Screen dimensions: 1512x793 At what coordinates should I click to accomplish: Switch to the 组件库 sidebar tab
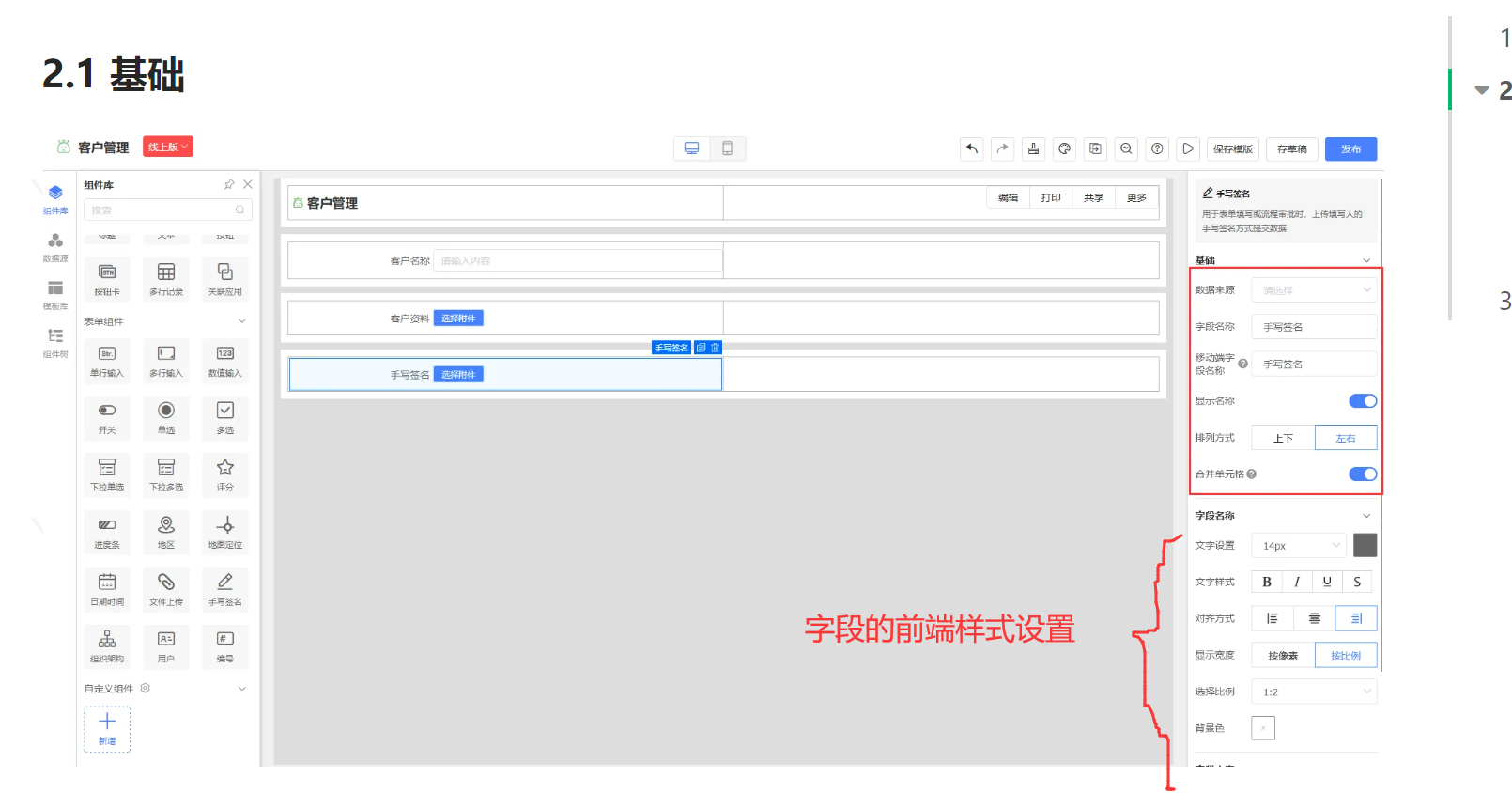click(55, 199)
